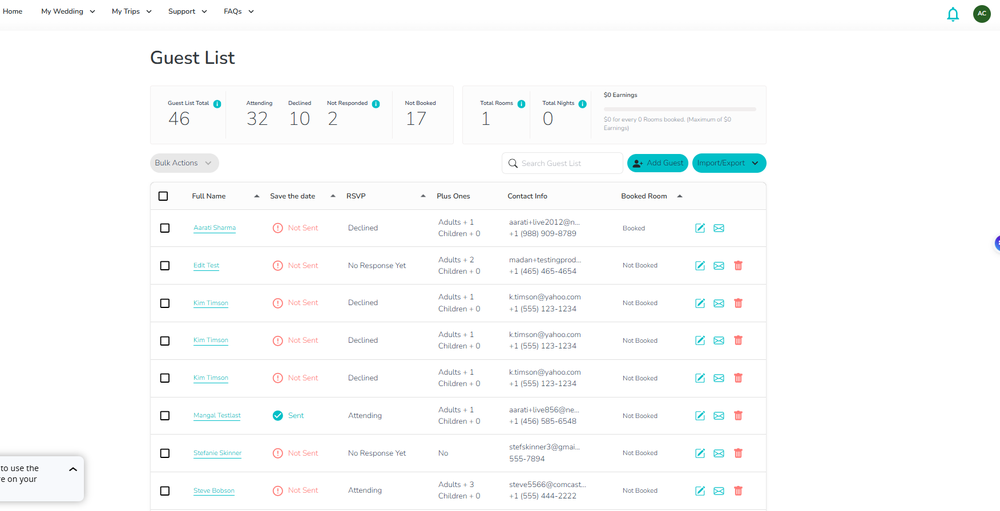Remove Stefanie Skinner with trash icon
The height and width of the screenshot is (511, 1000).
[x=738, y=453]
